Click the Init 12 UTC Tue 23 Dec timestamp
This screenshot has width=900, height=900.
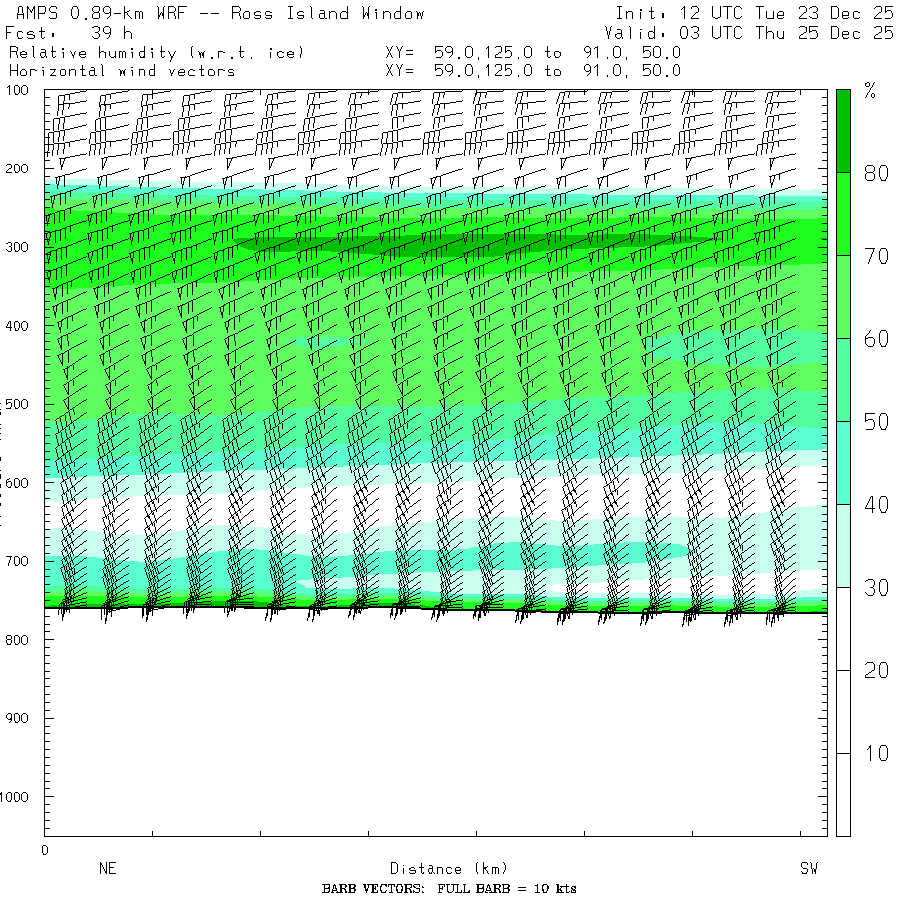click(x=754, y=14)
